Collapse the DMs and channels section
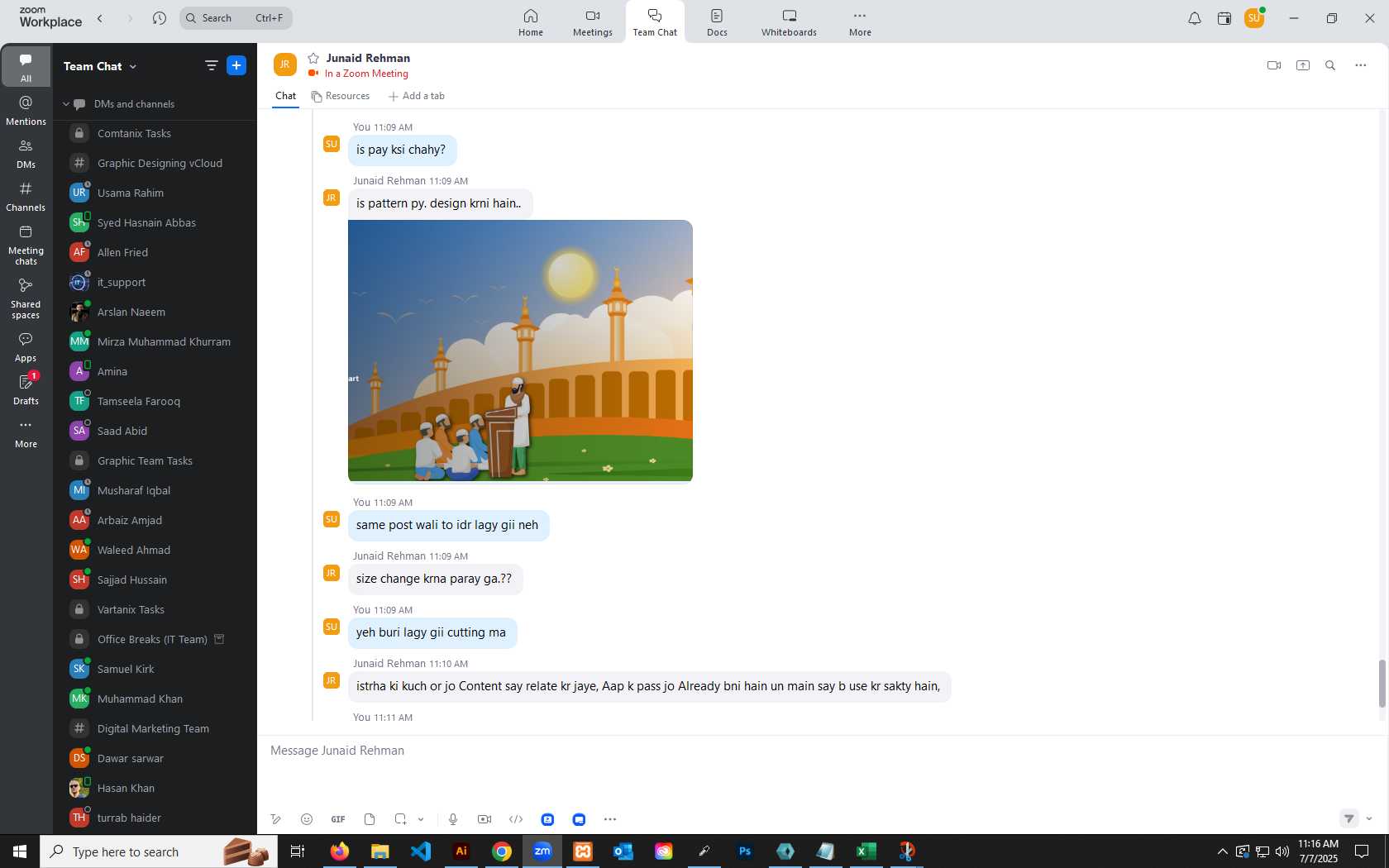Screen dimensions: 1389x868 click(66, 104)
